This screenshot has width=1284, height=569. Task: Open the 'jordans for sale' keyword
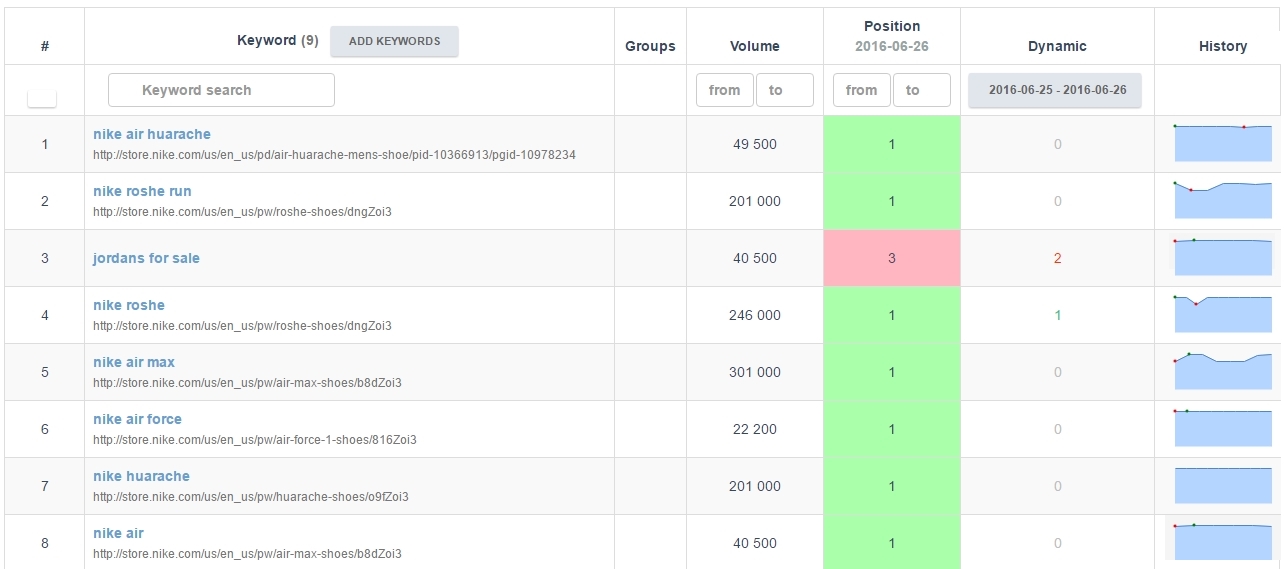(x=146, y=258)
